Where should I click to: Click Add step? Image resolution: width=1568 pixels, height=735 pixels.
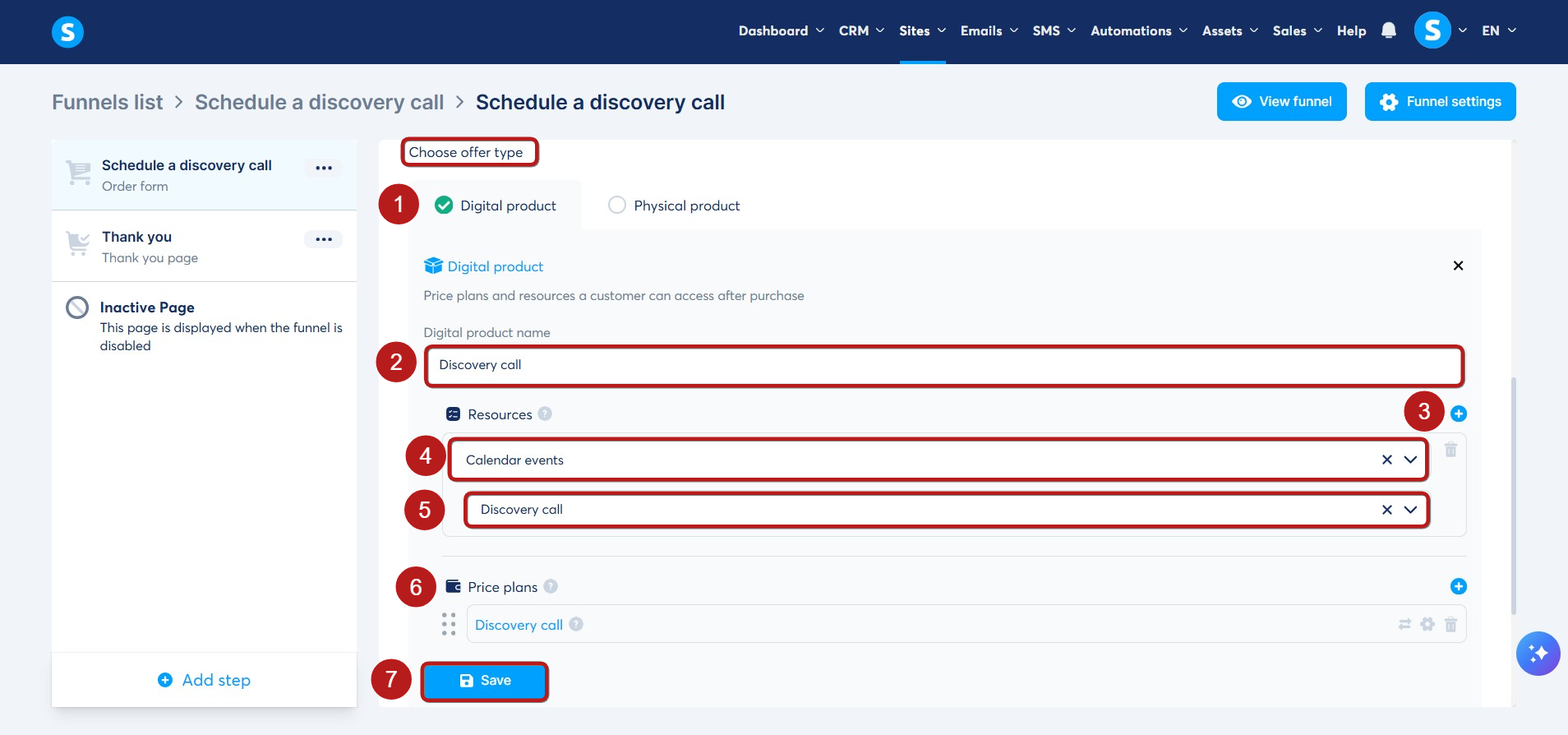point(204,680)
